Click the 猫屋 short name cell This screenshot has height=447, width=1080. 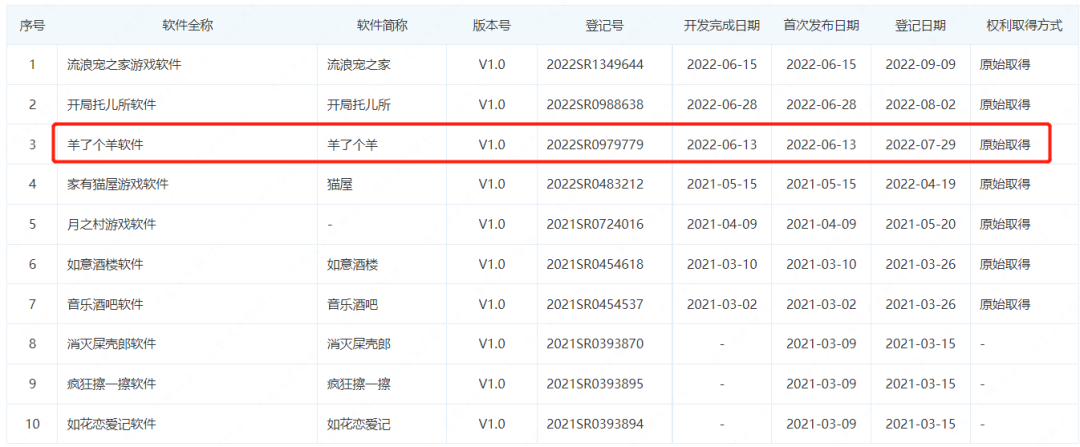click(339, 184)
